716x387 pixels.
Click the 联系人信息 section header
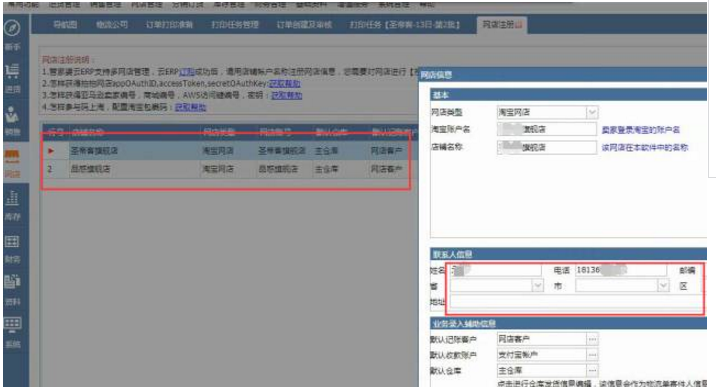pos(569,254)
